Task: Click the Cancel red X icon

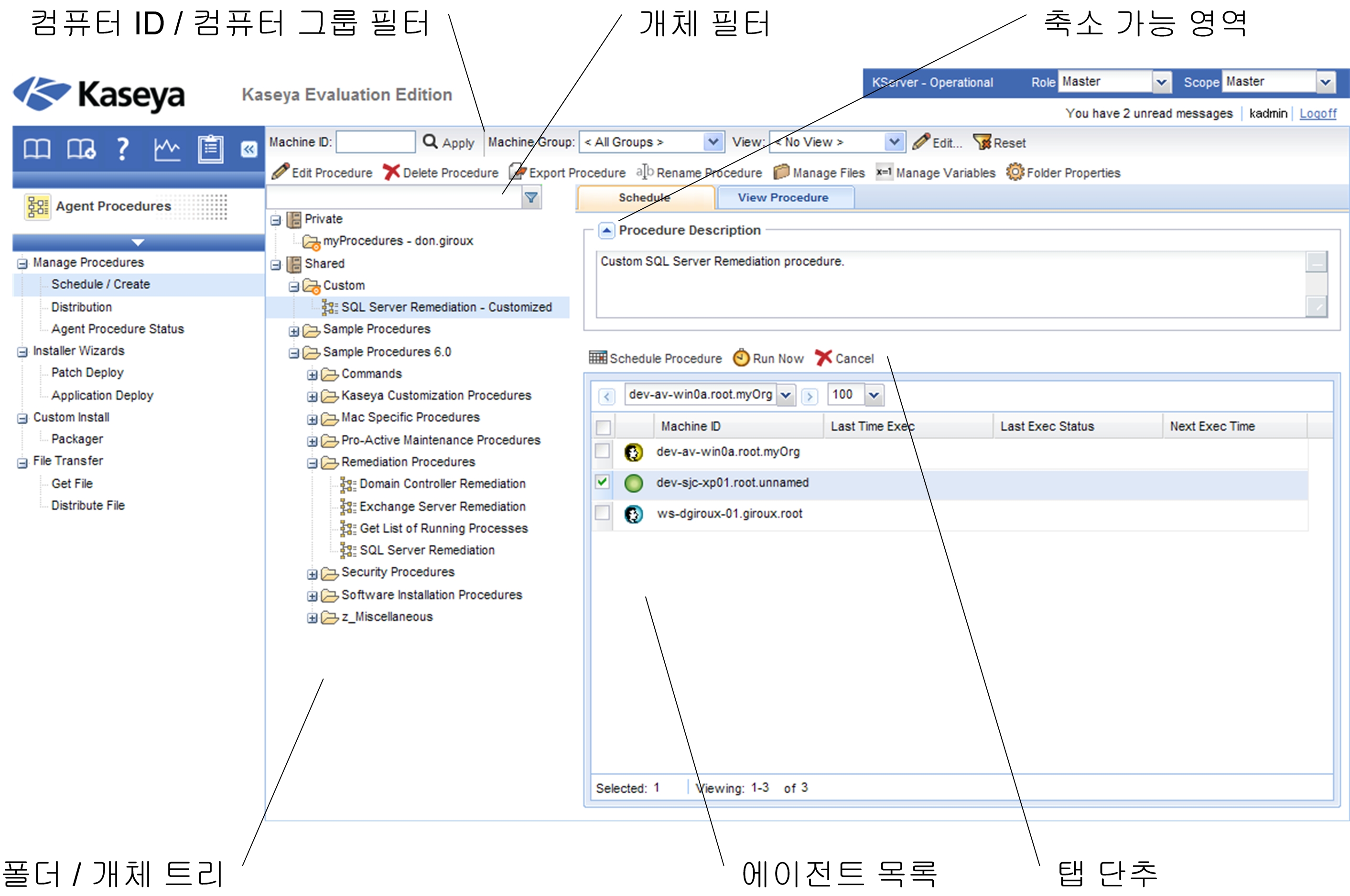Action: [x=823, y=358]
